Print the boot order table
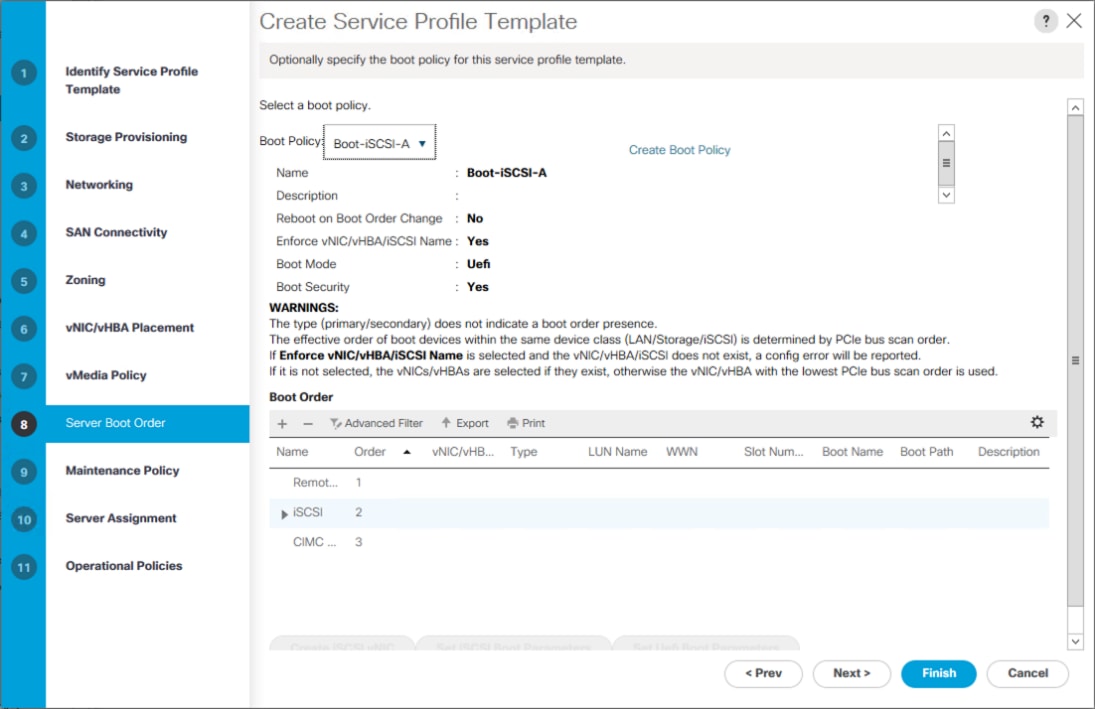 526,423
